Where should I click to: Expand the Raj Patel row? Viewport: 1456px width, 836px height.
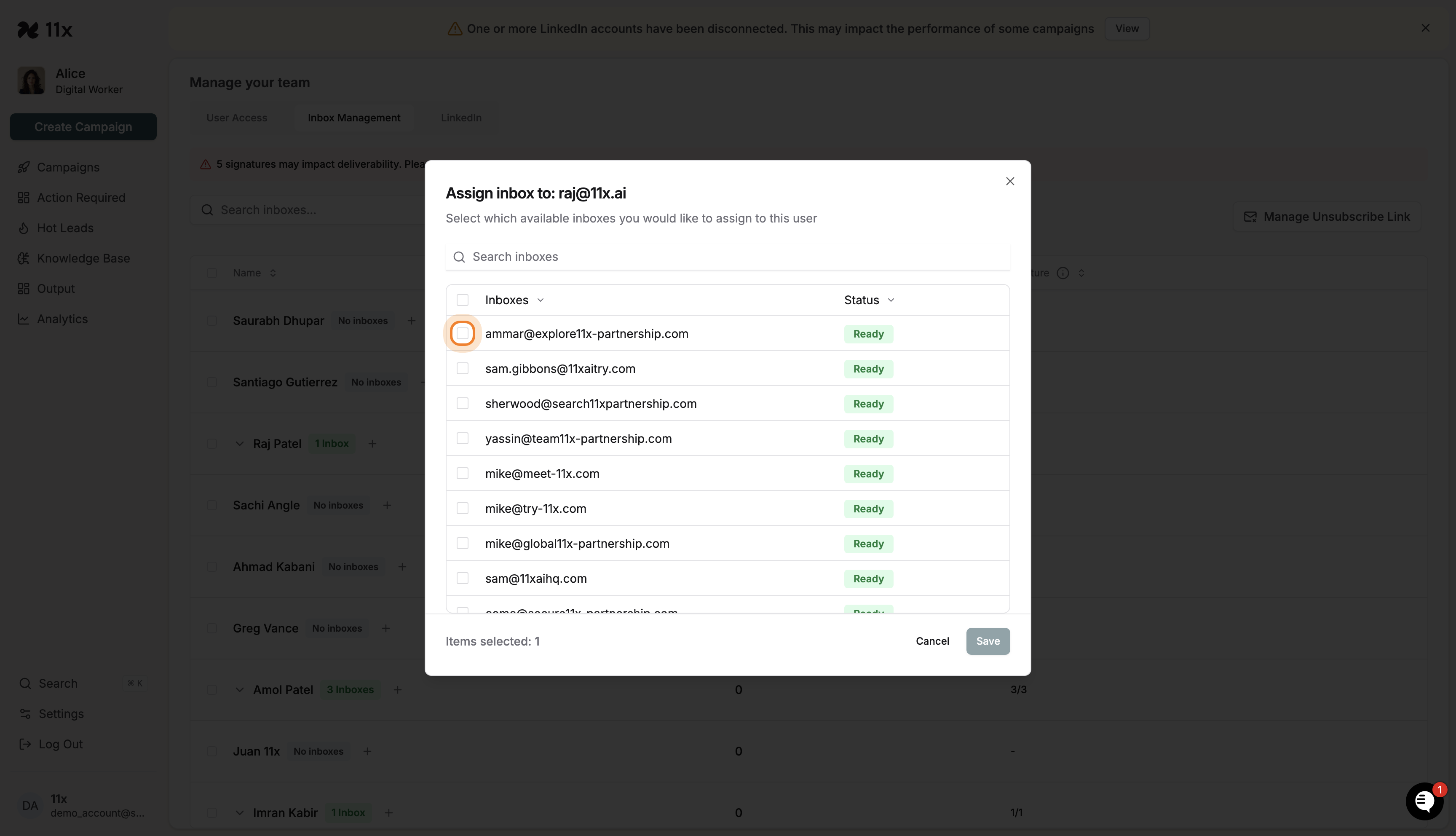pos(240,443)
